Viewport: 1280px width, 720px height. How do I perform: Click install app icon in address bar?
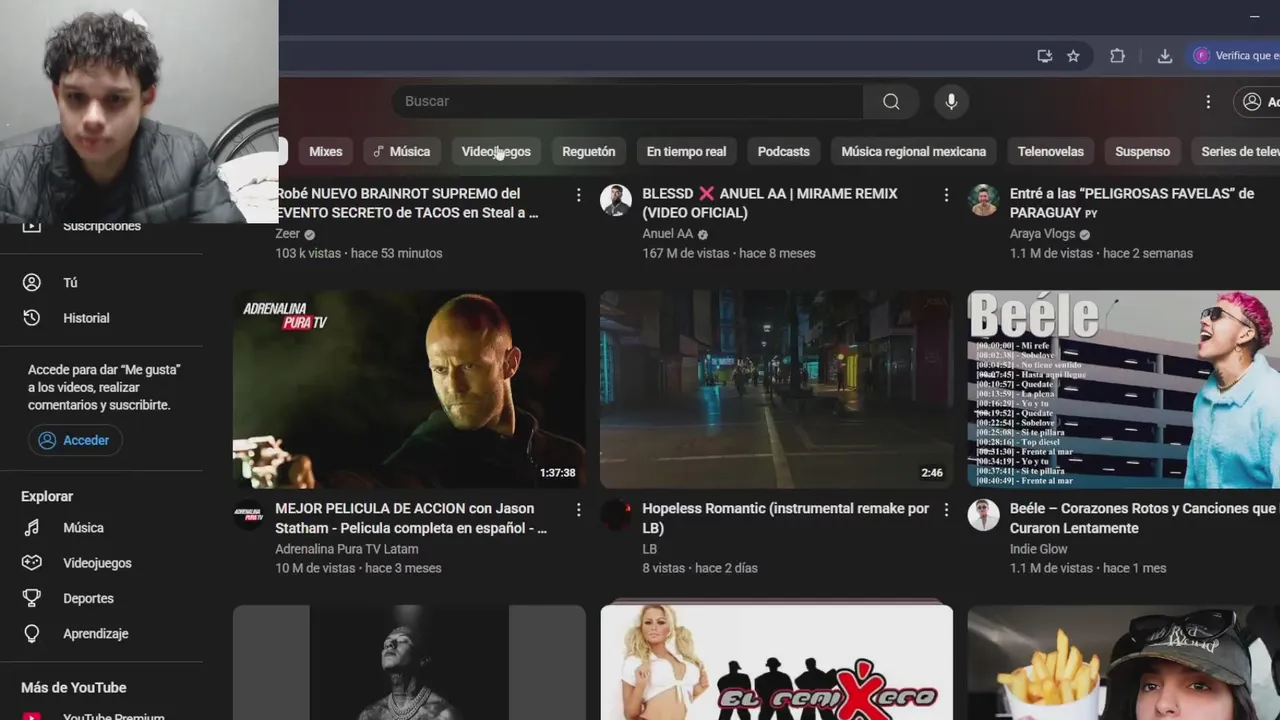(x=1045, y=56)
